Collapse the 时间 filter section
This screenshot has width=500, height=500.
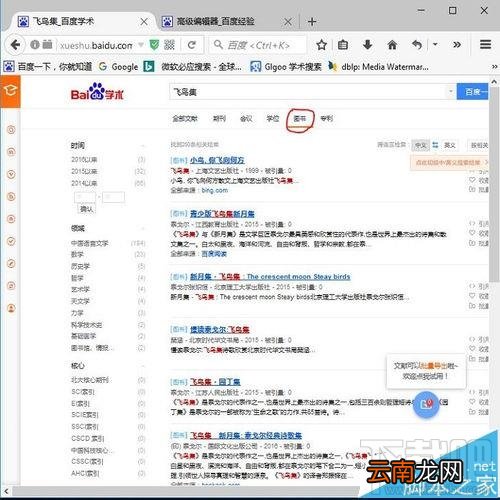point(142,146)
